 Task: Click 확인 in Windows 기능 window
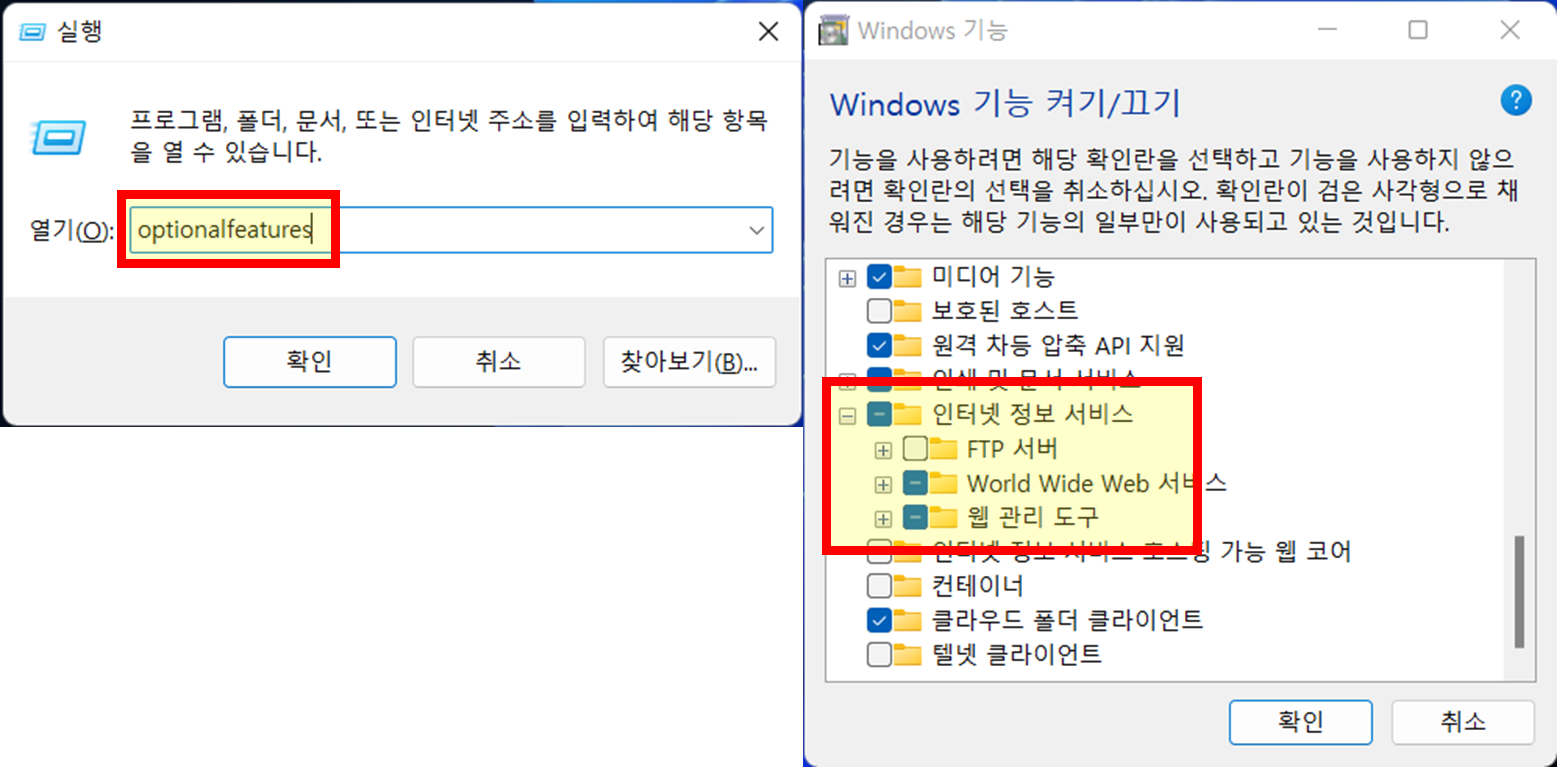[x=1301, y=722]
